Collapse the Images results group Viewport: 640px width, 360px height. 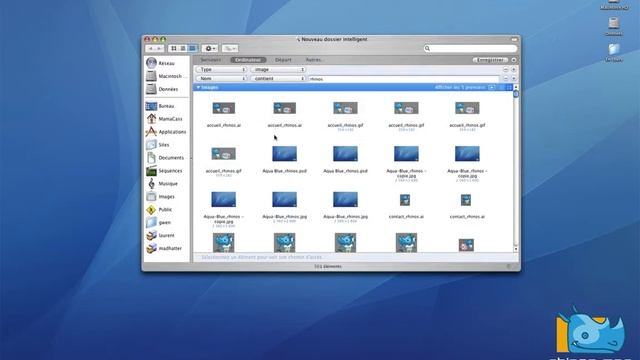(198, 87)
